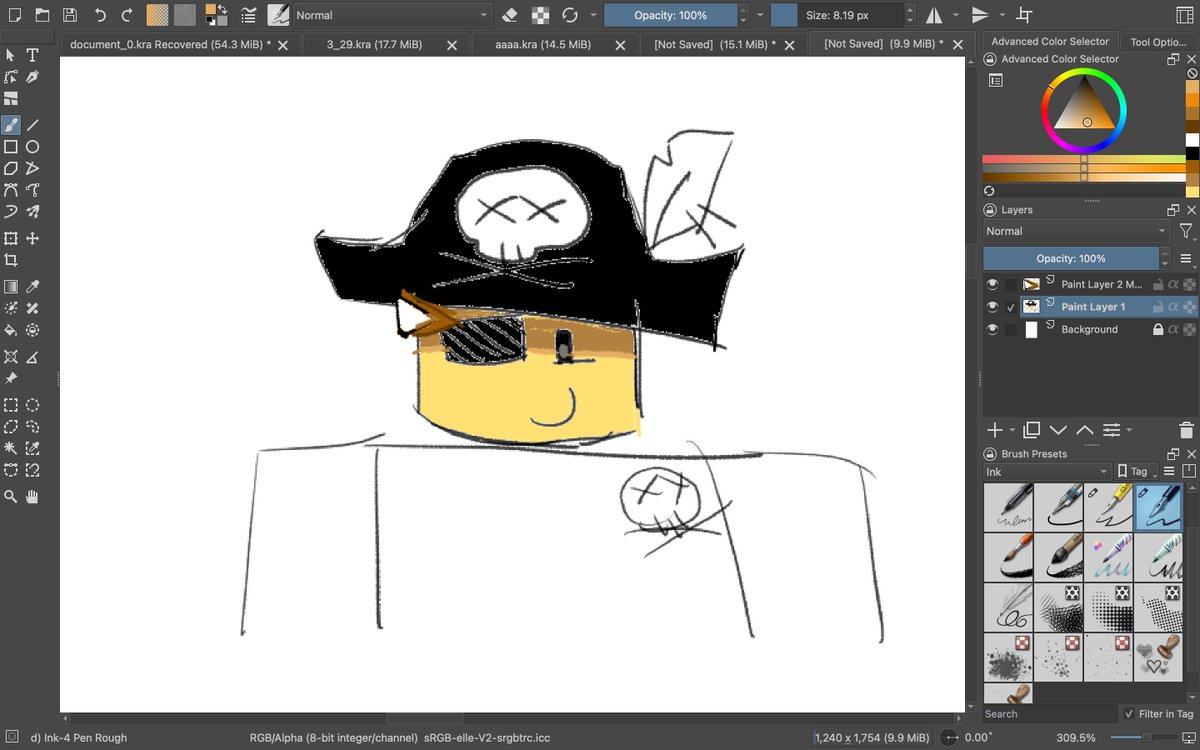The image size is (1200, 750).
Task: Select the Rectangle tool
Action: (x=10, y=147)
